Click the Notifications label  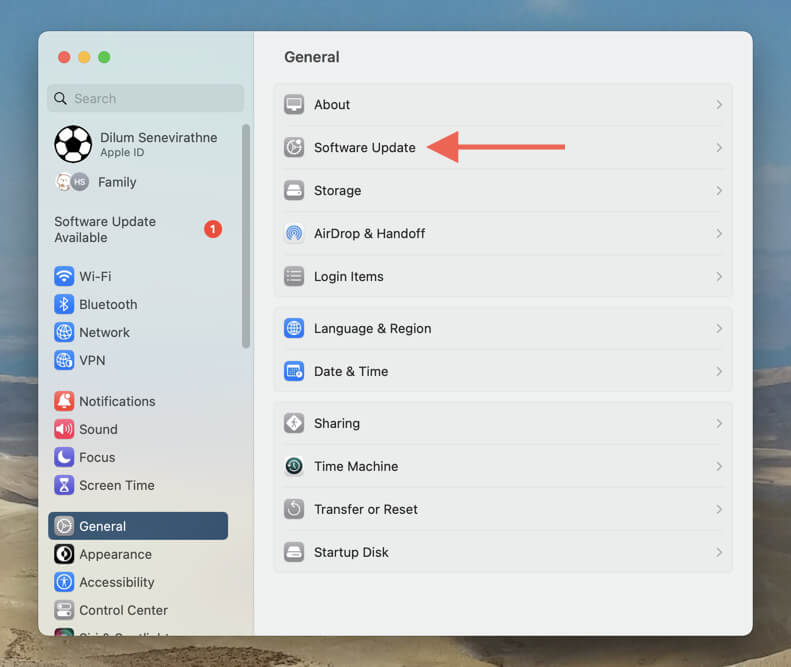(117, 401)
